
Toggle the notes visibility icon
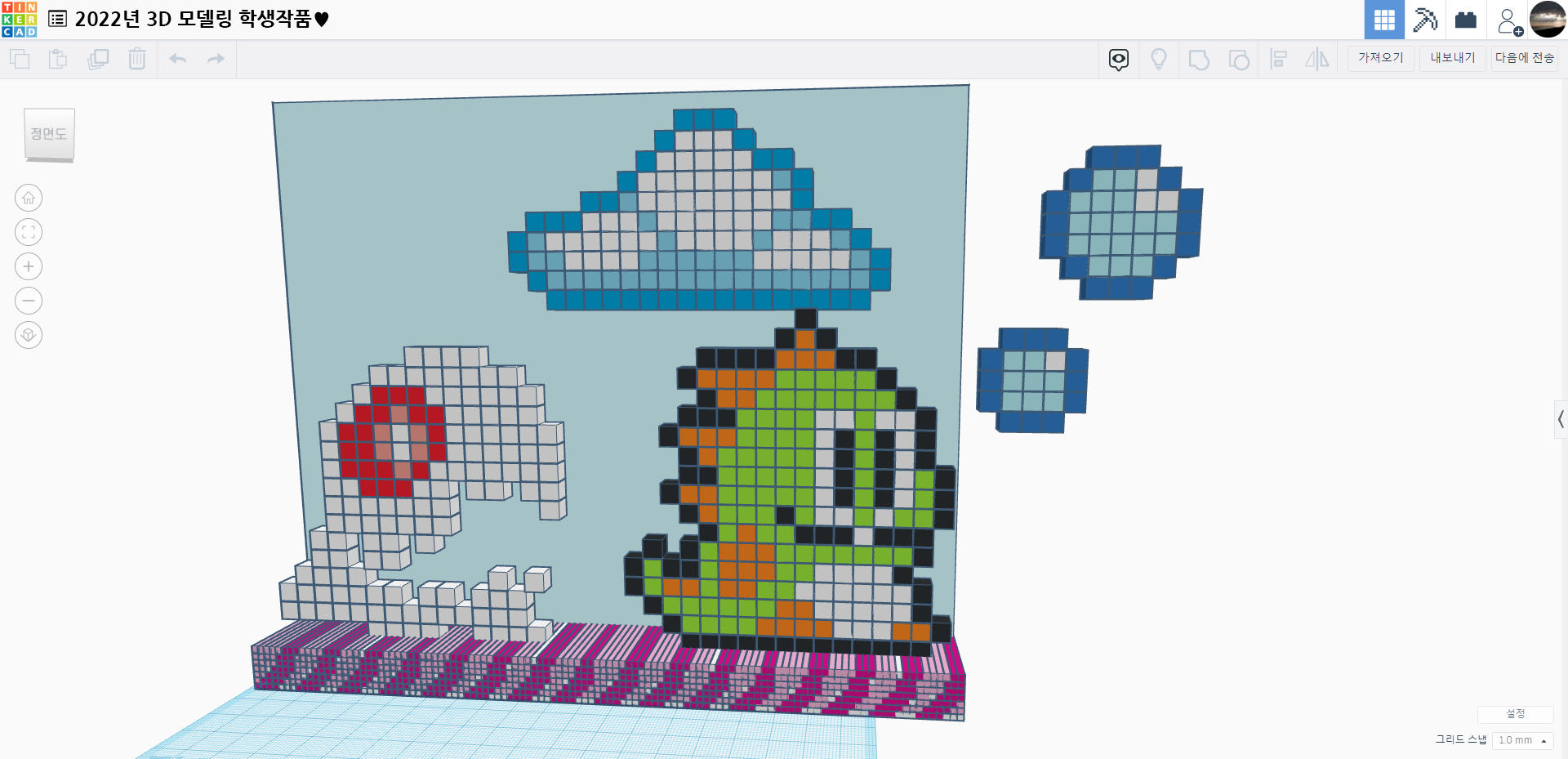pos(1119,59)
